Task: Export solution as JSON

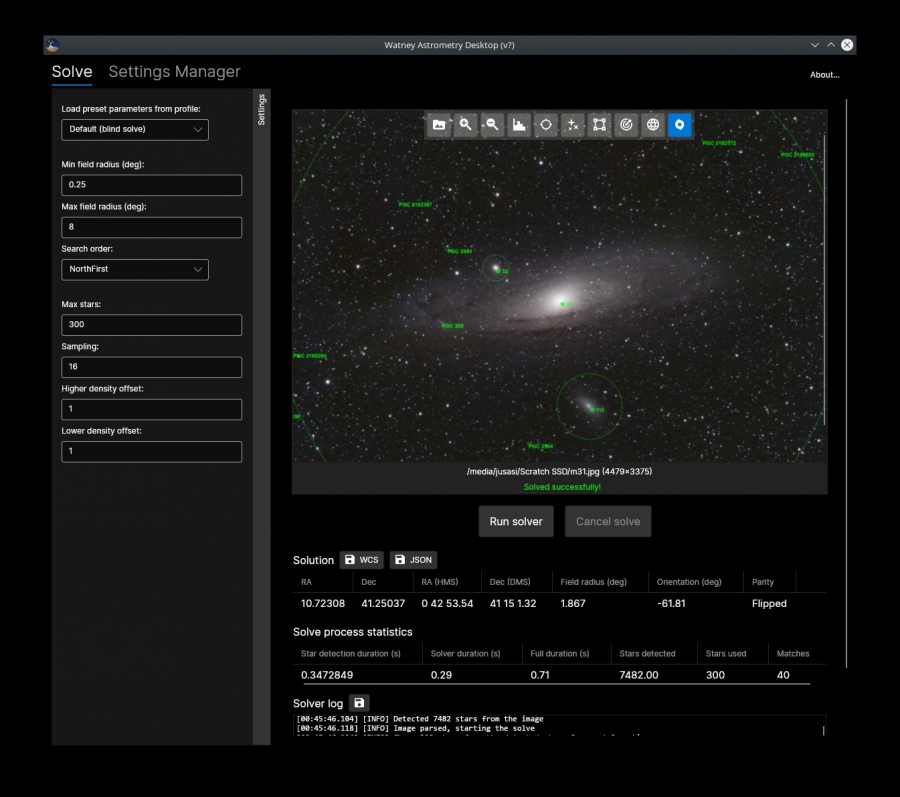Action: coord(413,560)
